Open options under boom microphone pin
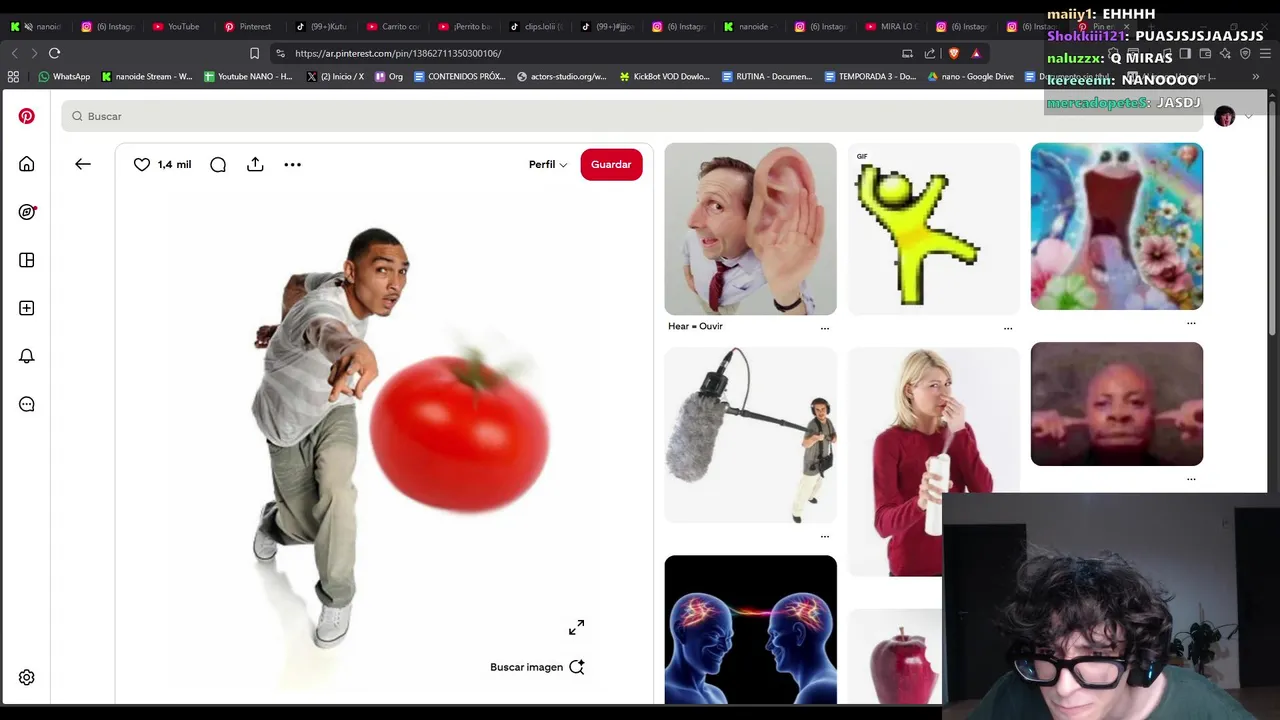 825,537
